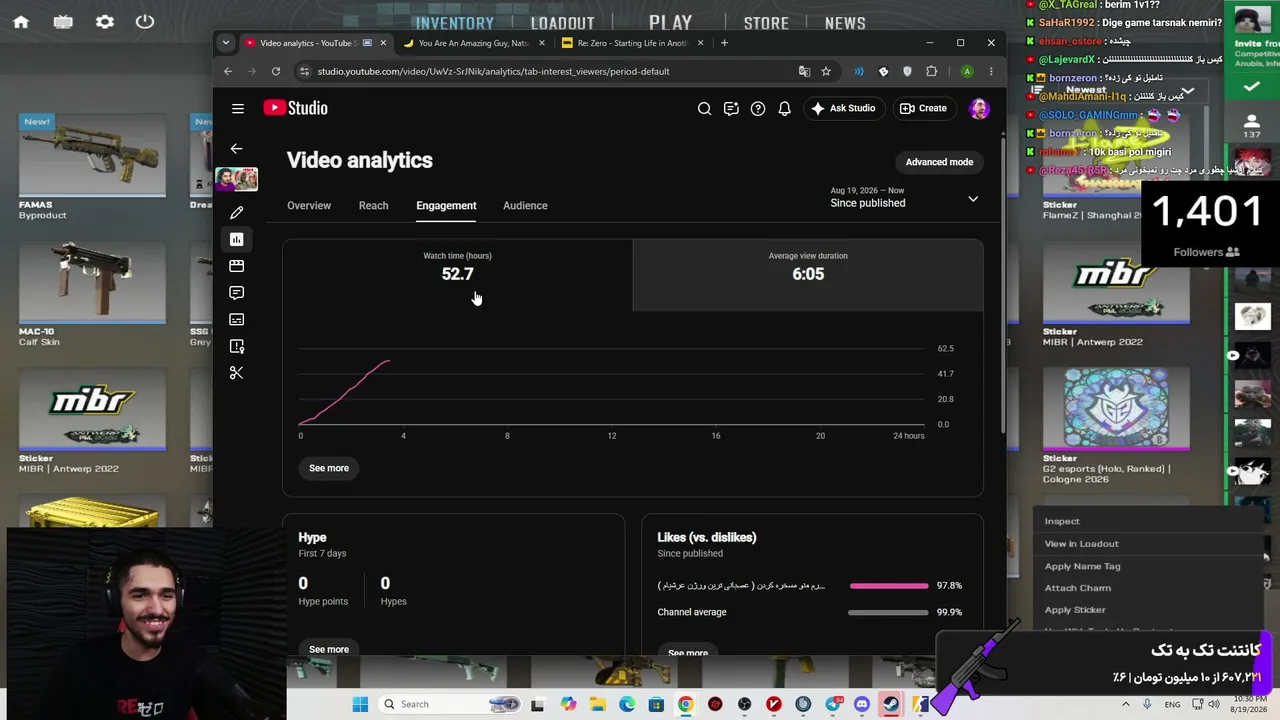
Task: Open the Copyright sidebar icon
Action: 236,346
